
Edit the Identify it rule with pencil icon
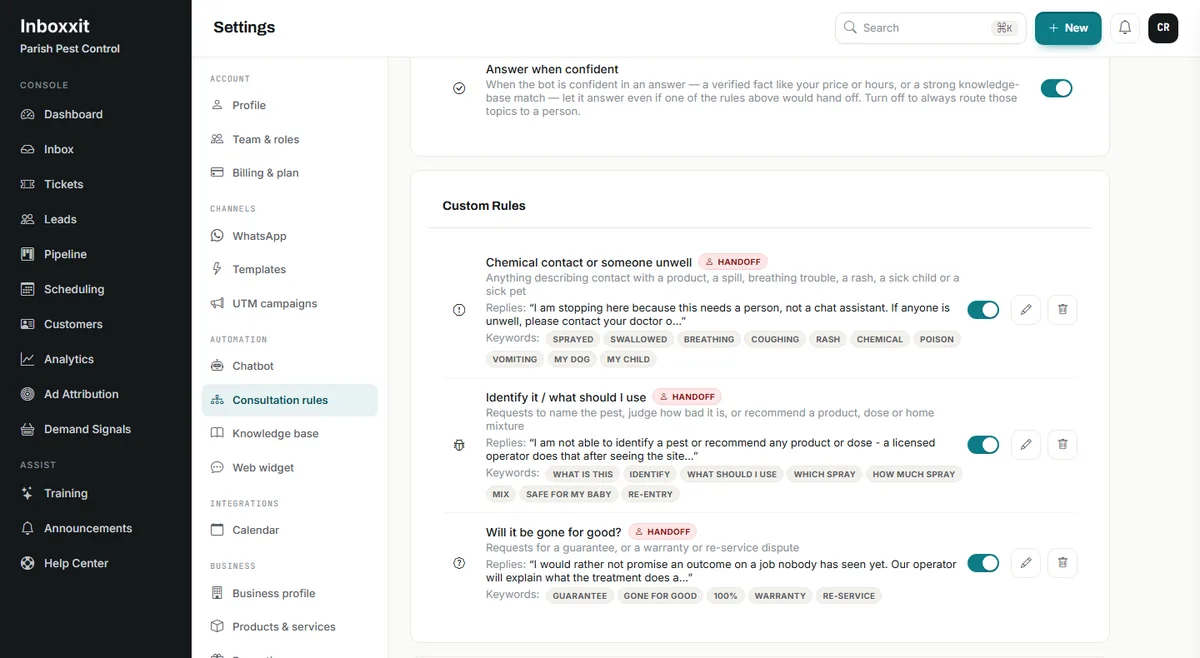pos(1025,444)
